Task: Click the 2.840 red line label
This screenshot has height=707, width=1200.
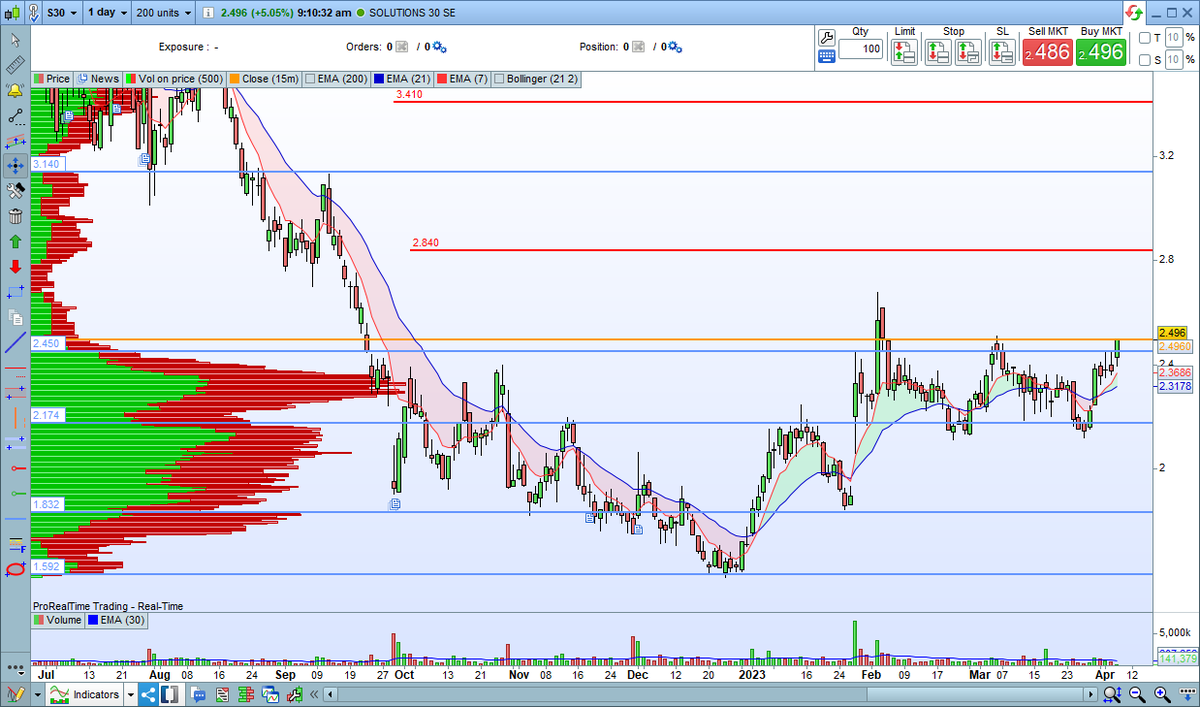Action: click(425, 243)
